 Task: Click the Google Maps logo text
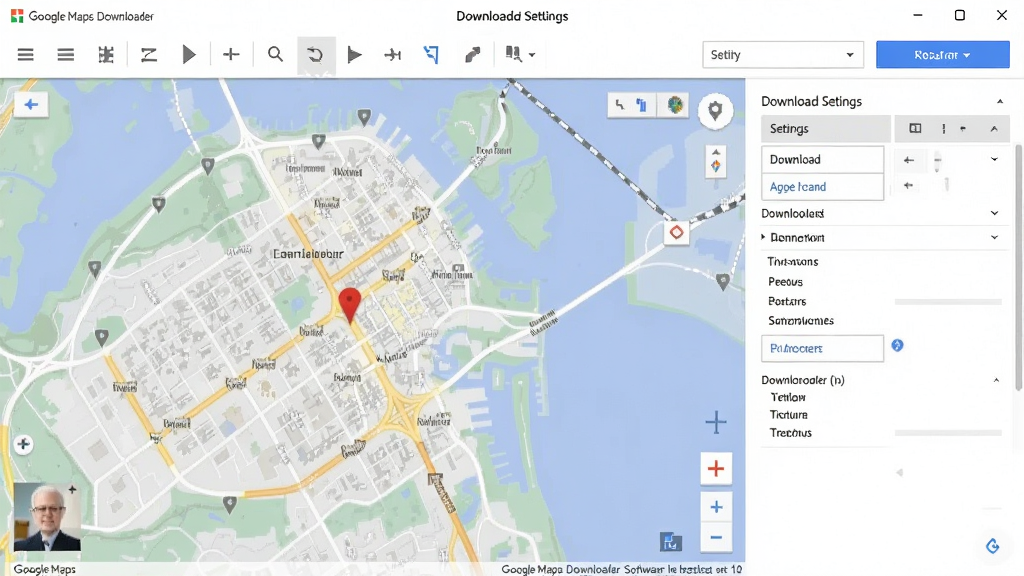[44, 569]
